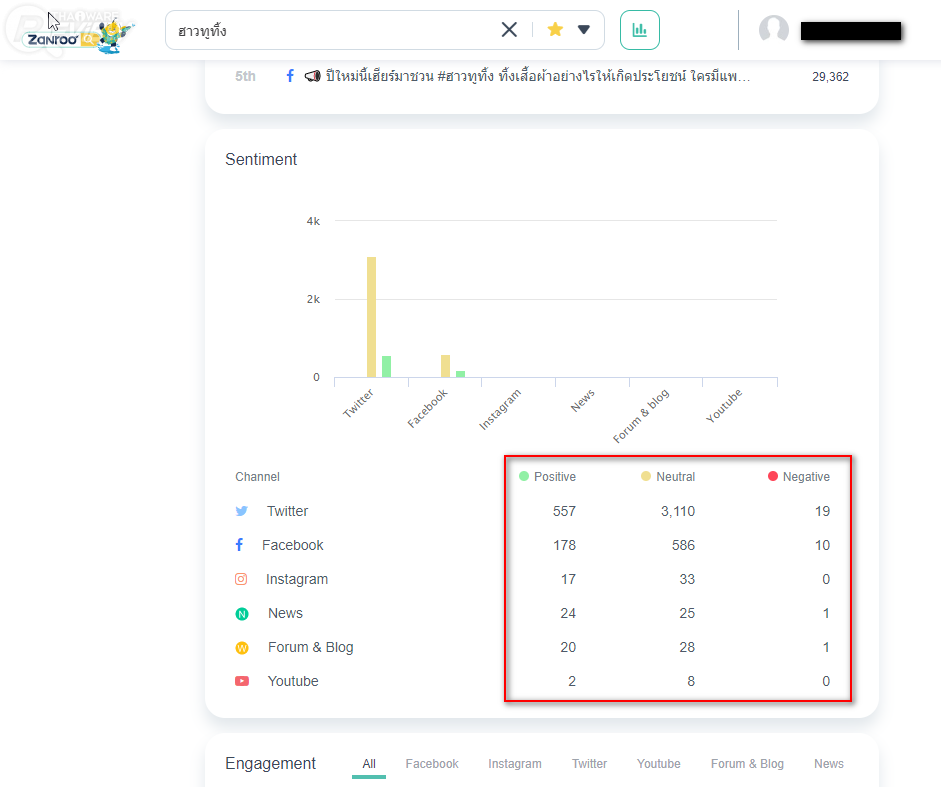The height and width of the screenshot is (787, 941).
Task: Toggle the Neutral legend yellow dot
Action: 646,476
